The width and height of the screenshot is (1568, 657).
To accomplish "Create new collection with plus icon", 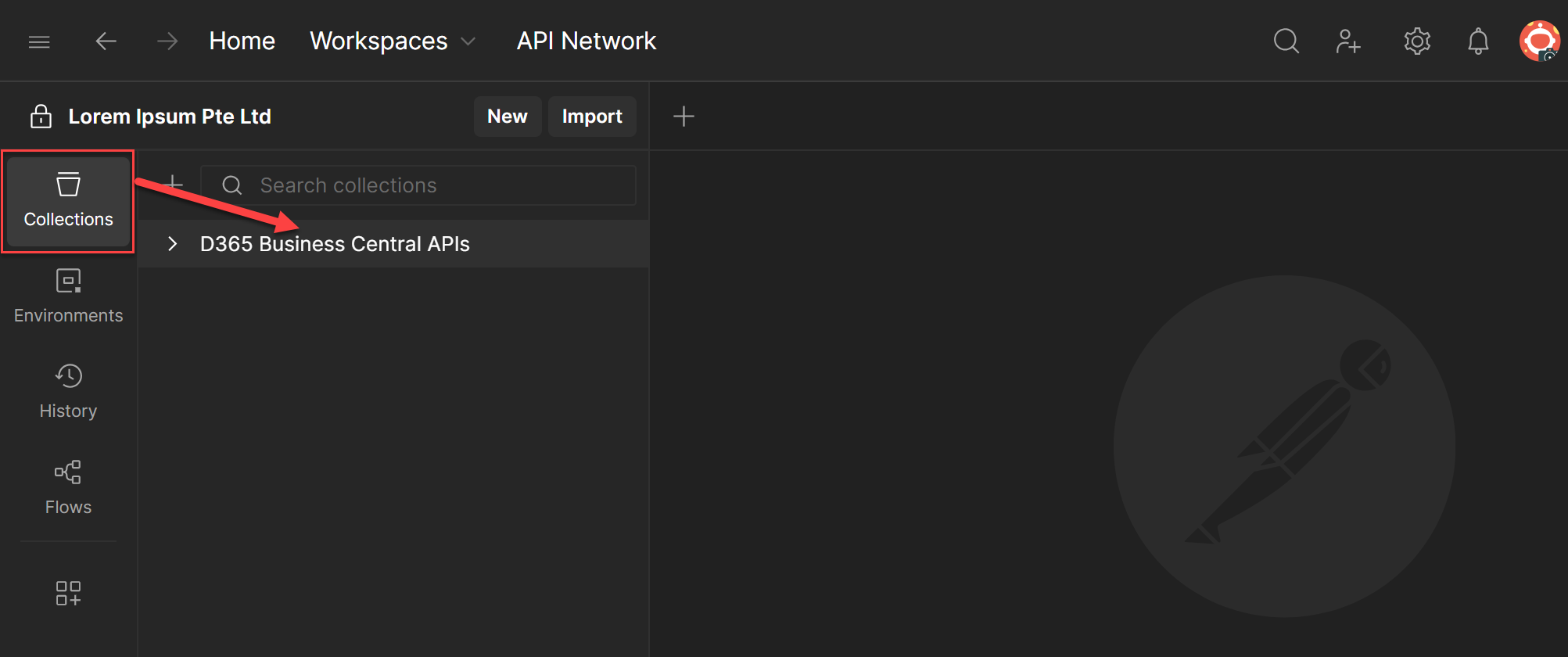I will pyautogui.click(x=172, y=185).
